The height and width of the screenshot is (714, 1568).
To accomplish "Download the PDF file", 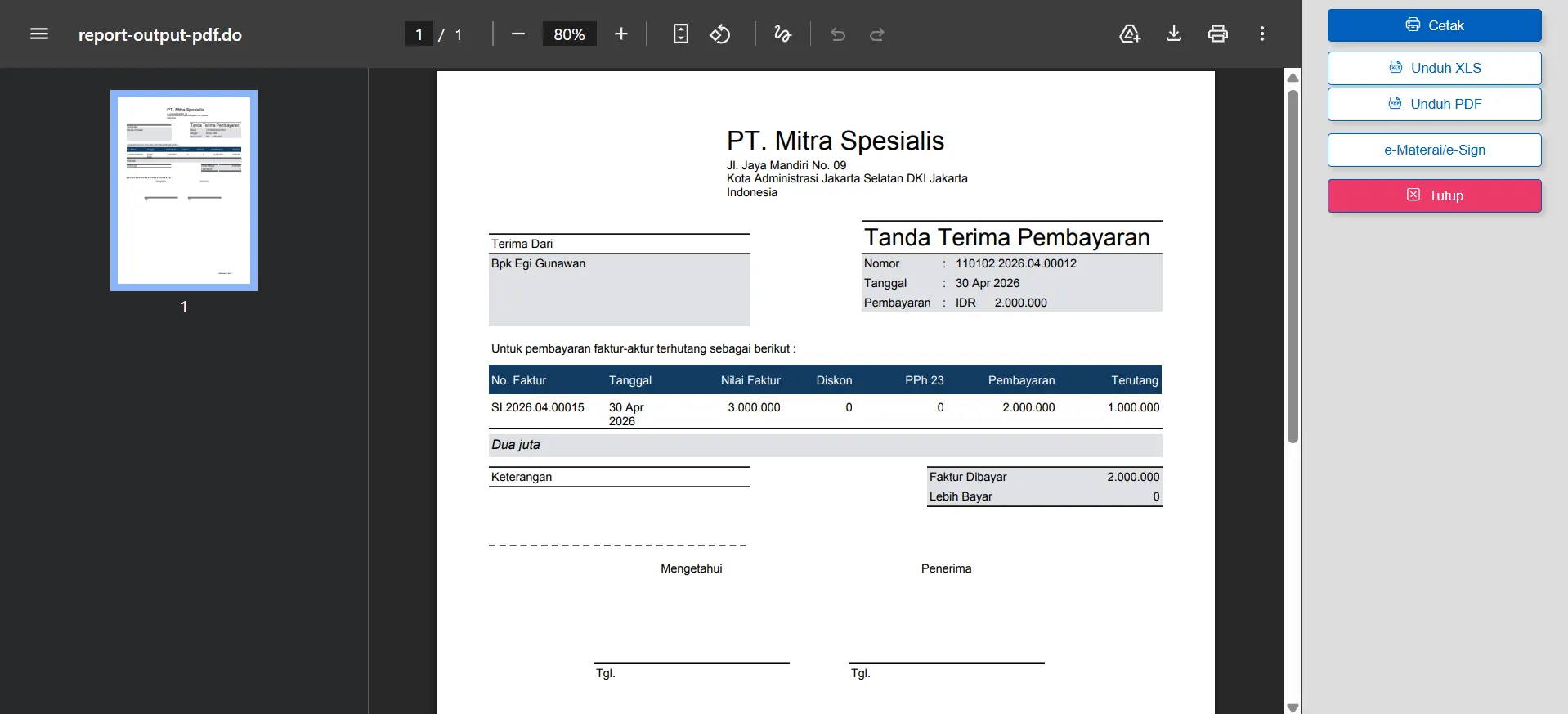I will 1174,34.
